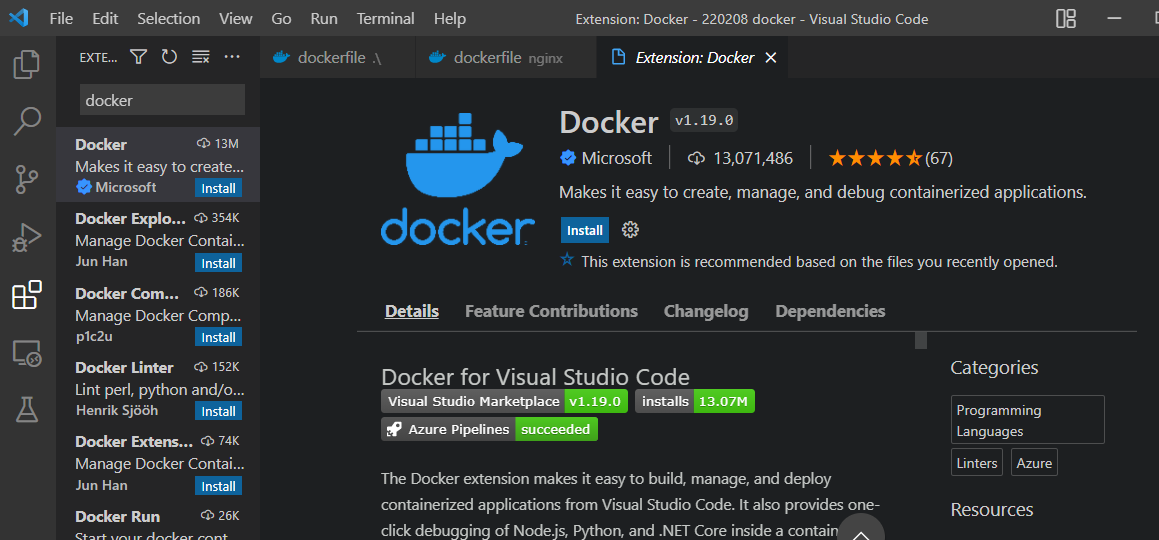Click Azure Pipelines succeeded badge
1159x540 pixels.
pyautogui.click(x=489, y=429)
